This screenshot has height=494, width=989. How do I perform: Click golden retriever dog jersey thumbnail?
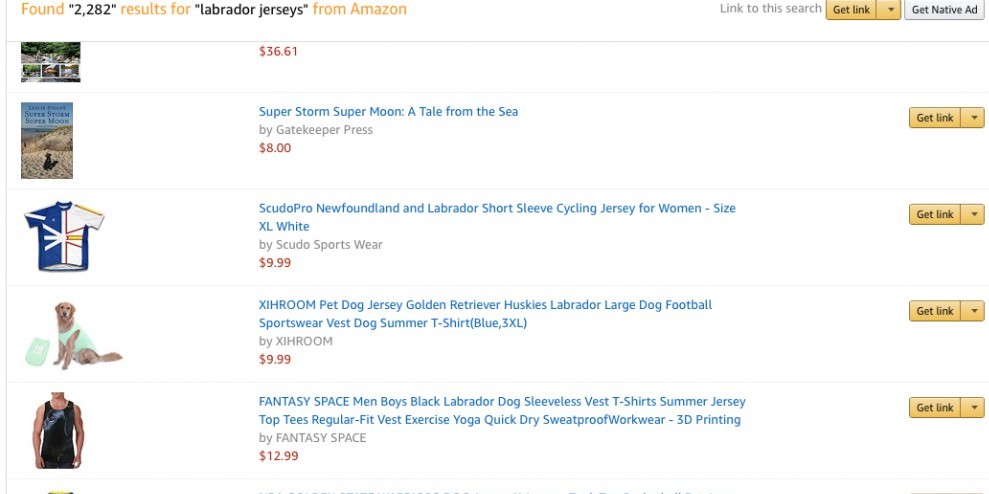70,335
